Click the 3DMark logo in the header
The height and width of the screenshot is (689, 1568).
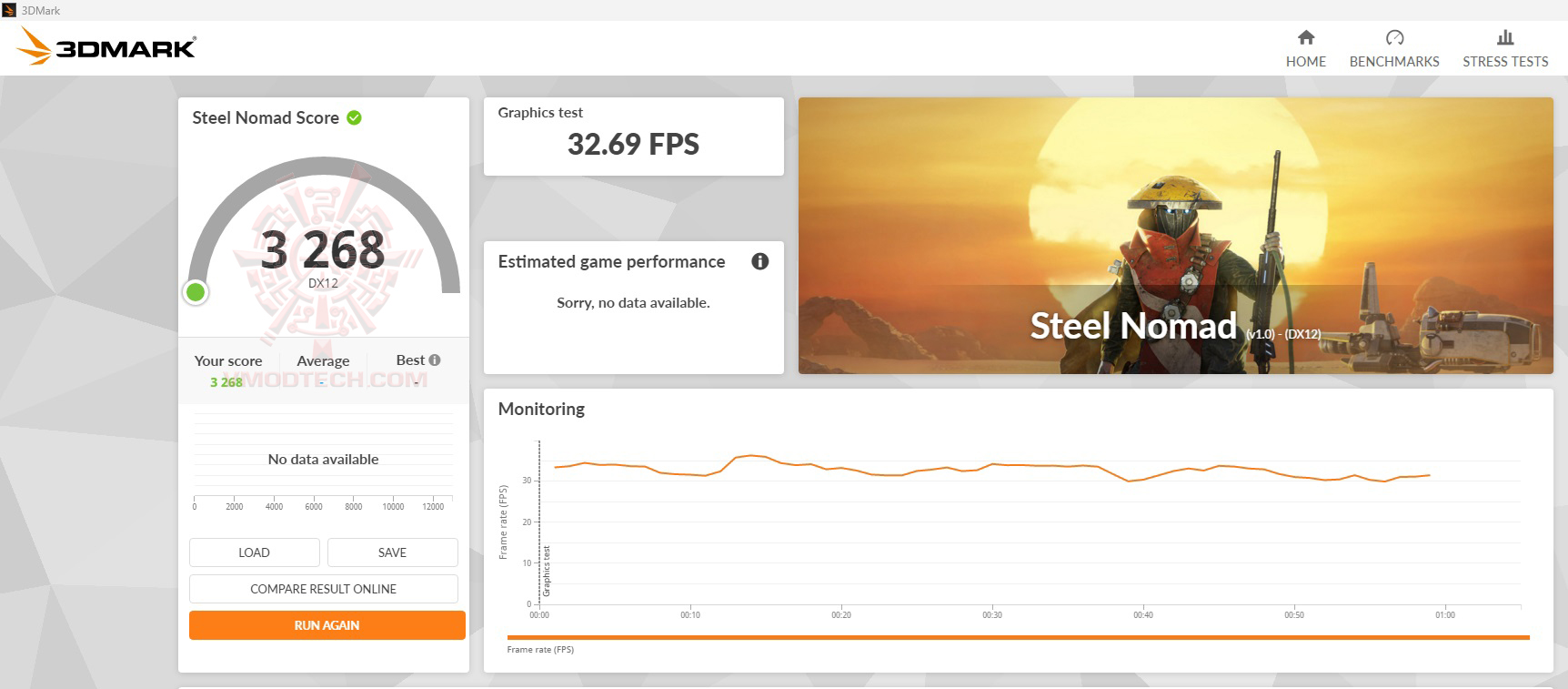(x=106, y=46)
